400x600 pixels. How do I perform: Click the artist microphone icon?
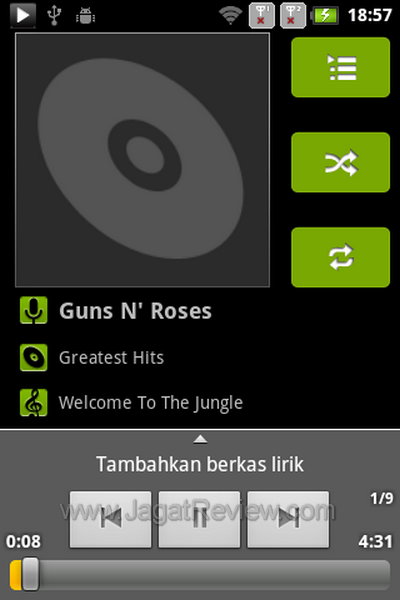pos(34,310)
